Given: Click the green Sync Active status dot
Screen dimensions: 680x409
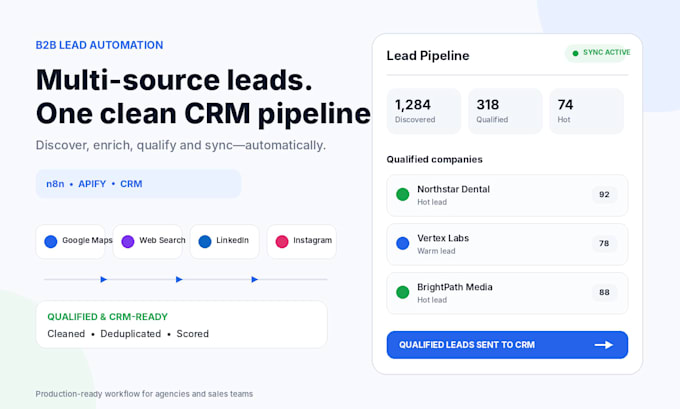Looking at the screenshot, I should coord(575,53).
